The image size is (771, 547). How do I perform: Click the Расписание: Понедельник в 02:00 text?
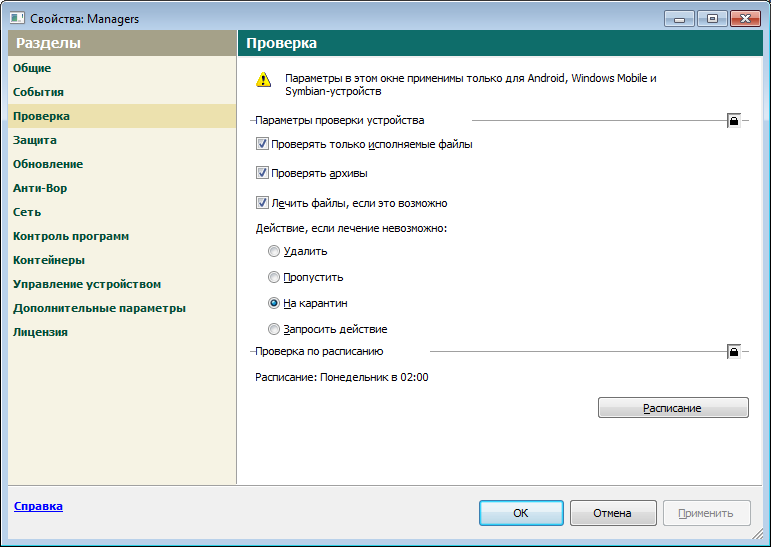[342, 377]
